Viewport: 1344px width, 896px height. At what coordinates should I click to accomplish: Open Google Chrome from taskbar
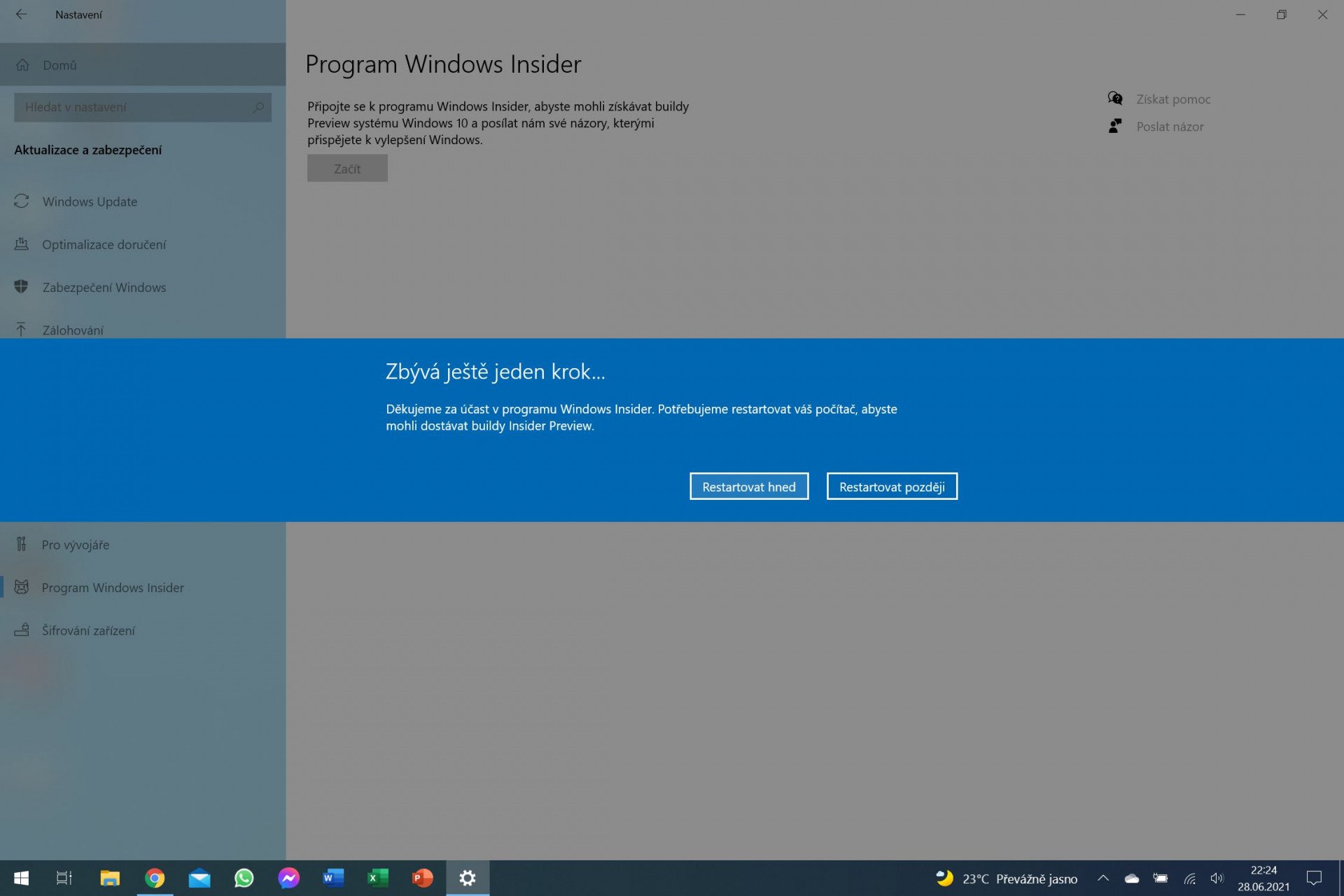click(155, 878)
